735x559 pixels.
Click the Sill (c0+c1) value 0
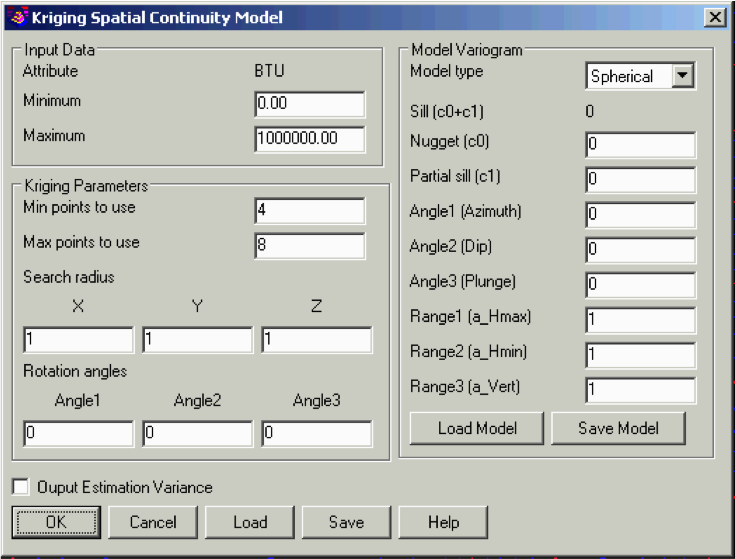pyautogui.click(x=590, y=111)
